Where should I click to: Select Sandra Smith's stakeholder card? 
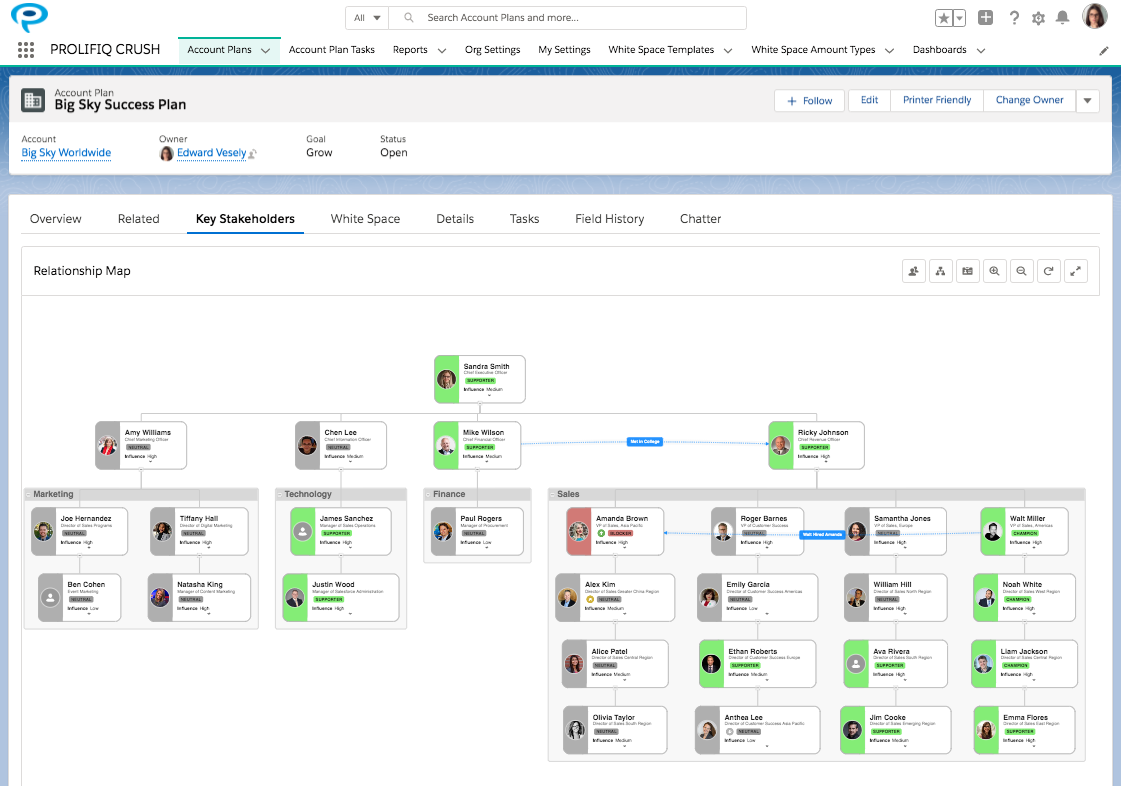(479, 379)
